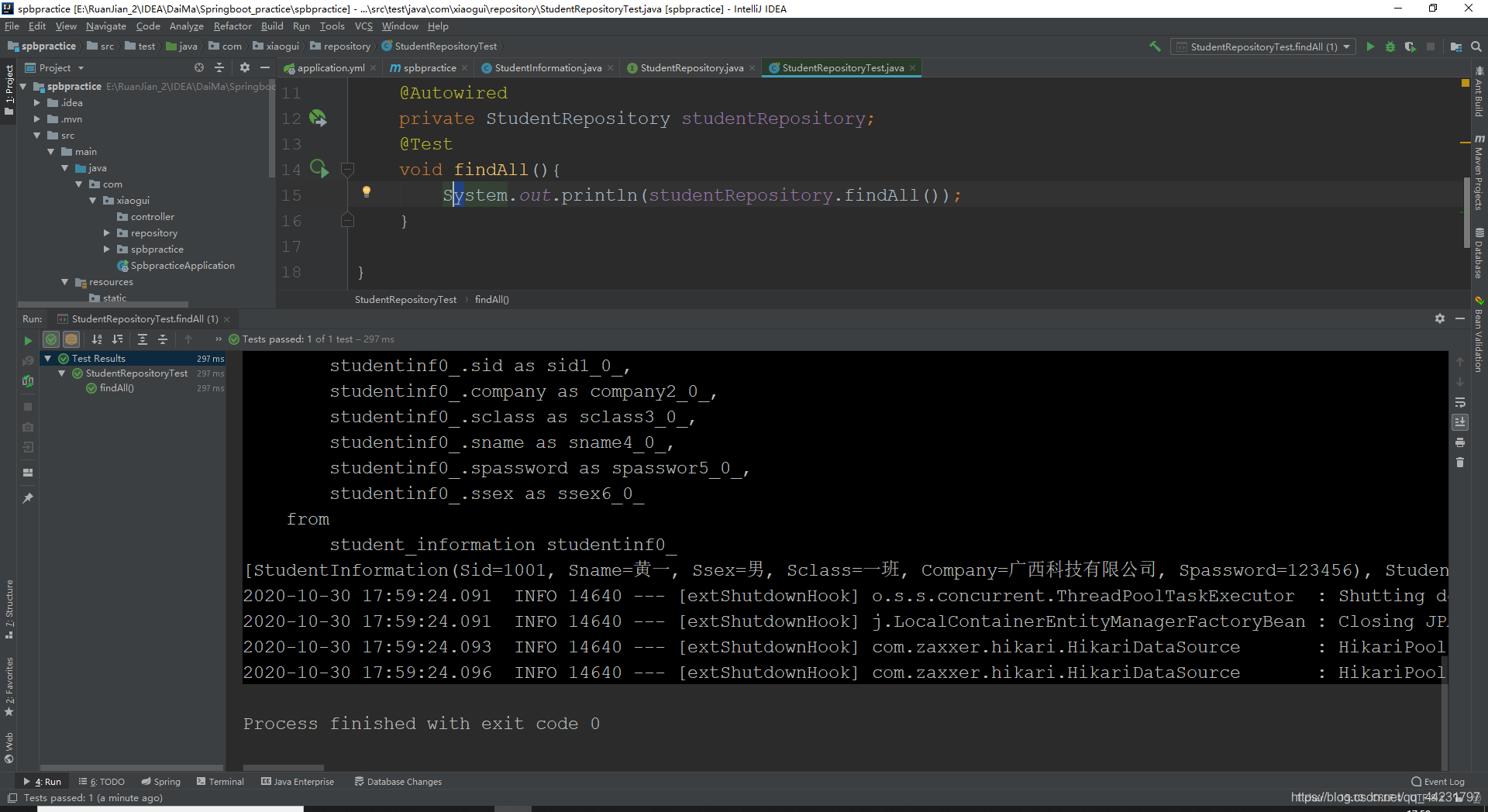Close the StudentRepositoryTest.java editor tab

point(913,68)
